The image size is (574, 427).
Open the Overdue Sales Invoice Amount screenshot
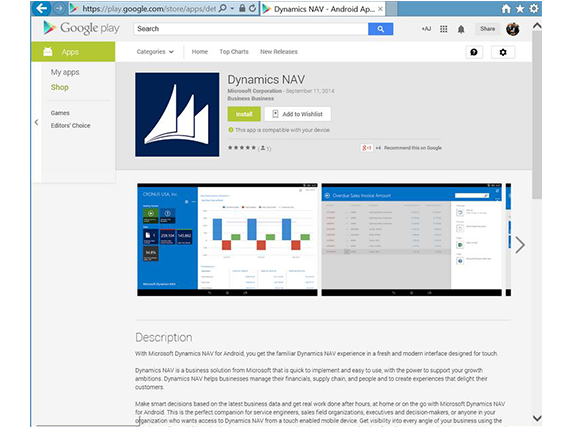pyautogui.click(x=411, y=240)
